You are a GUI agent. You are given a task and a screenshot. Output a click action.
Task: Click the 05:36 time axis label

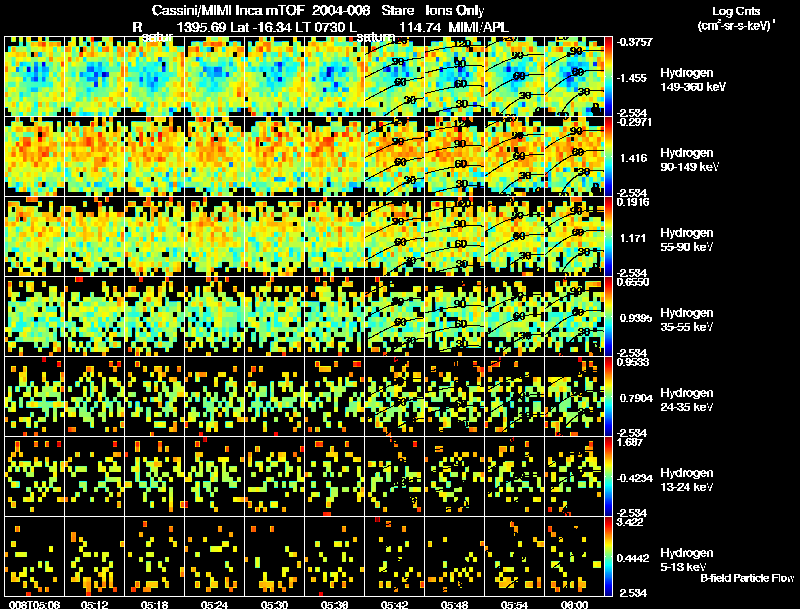point(335,604)
